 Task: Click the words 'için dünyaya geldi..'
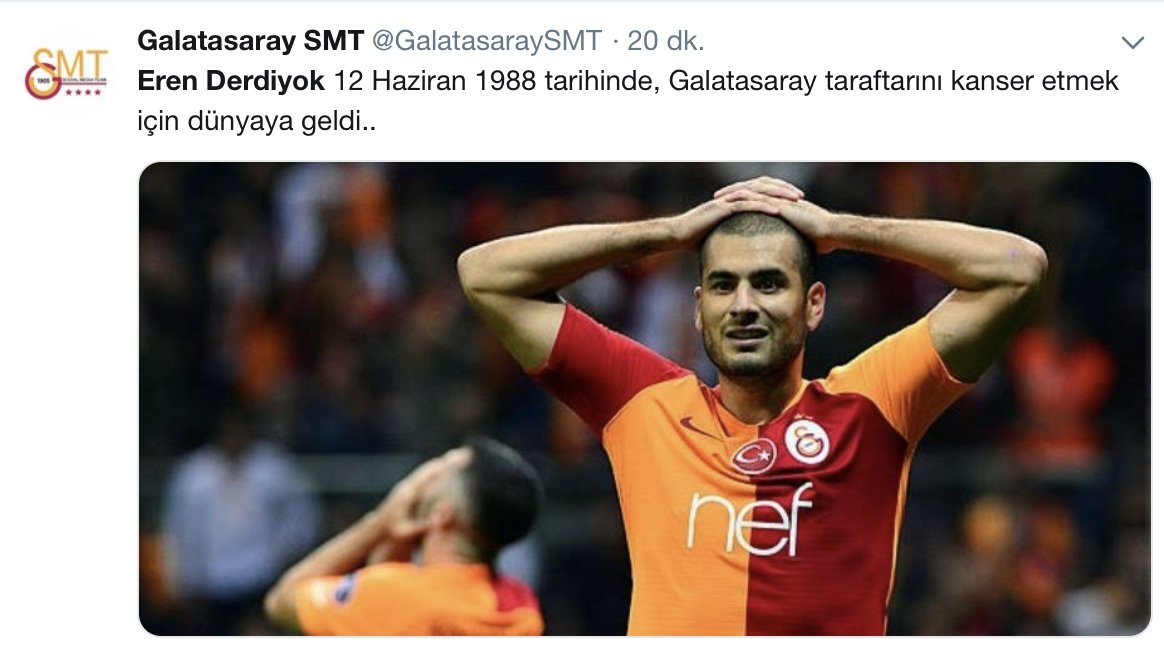(257, 121)
